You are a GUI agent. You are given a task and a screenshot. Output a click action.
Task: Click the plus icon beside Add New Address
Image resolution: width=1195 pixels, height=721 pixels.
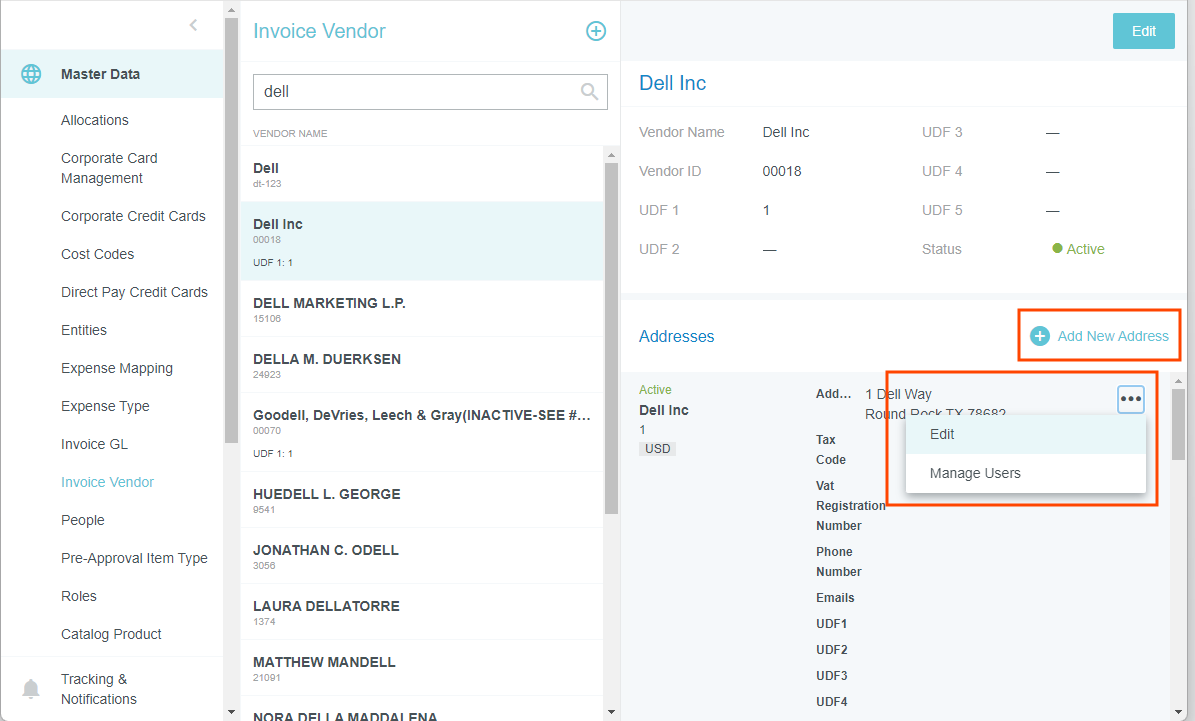coord(1040,336)
